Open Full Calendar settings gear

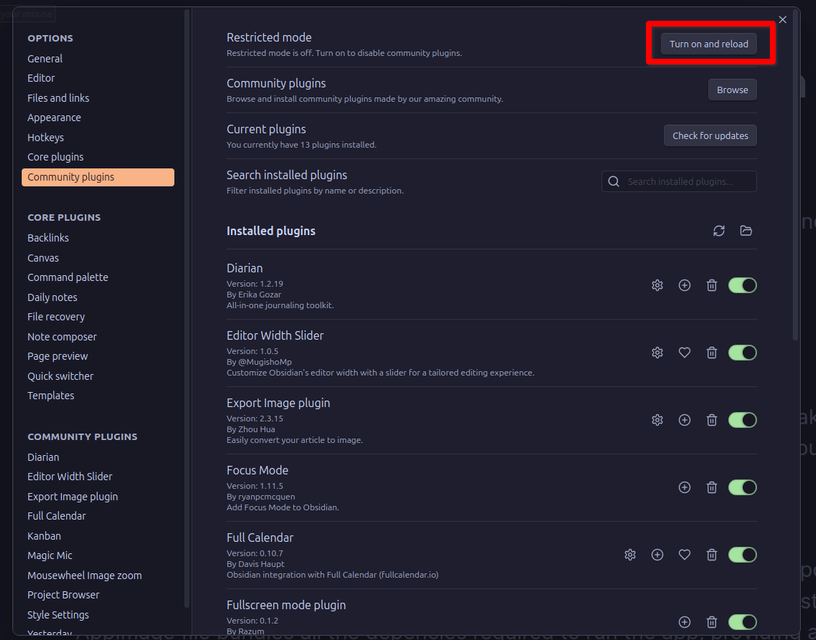630,555
